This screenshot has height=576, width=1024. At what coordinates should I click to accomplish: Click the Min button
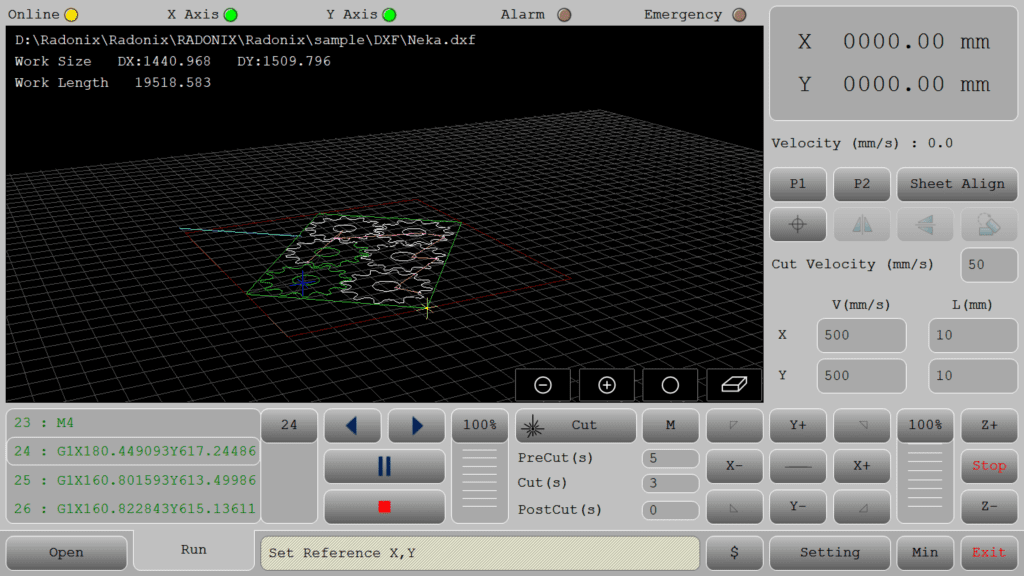click(x=925, y=552)
